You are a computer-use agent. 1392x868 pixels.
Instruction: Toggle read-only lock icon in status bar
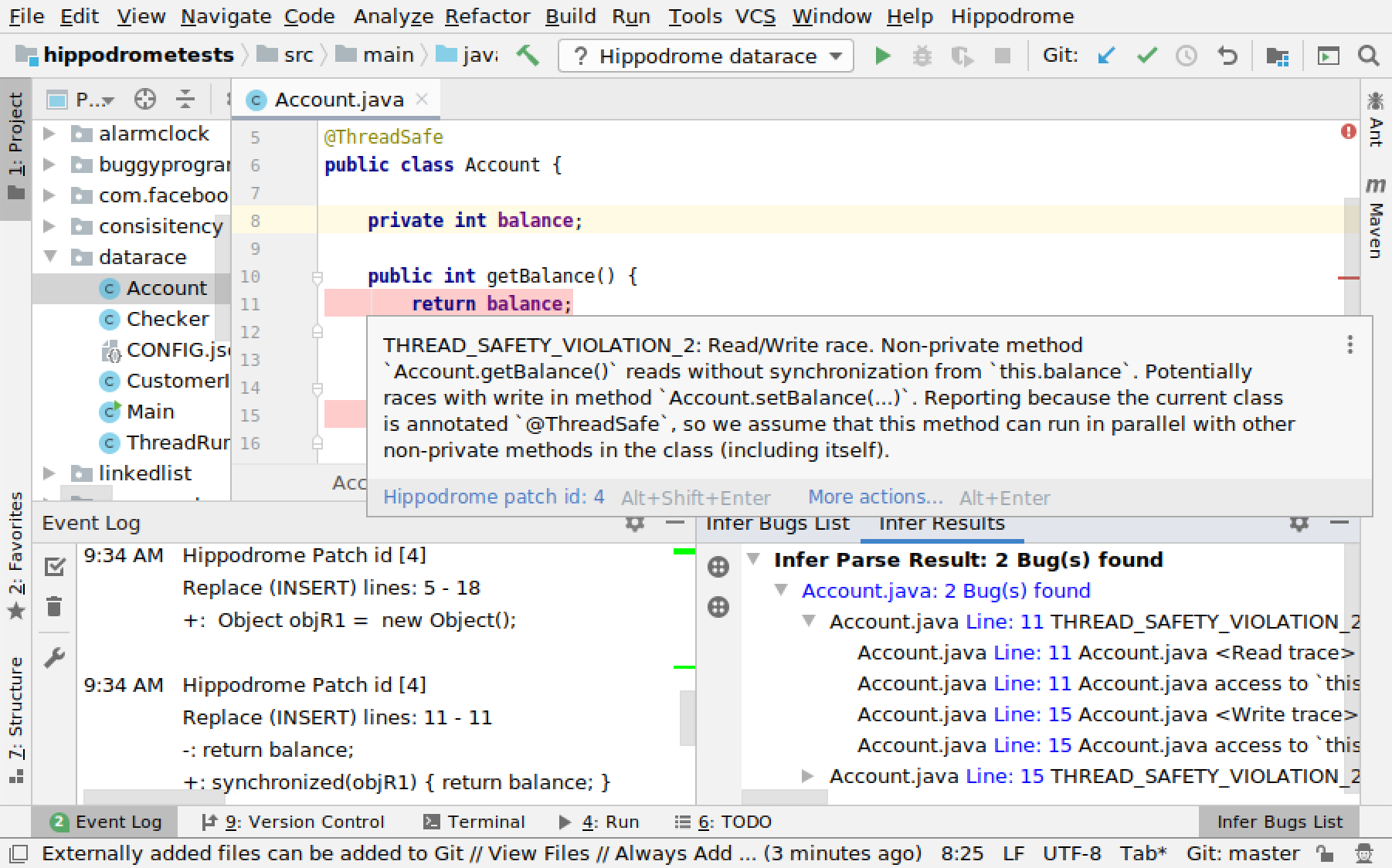(x=1324, y=853)
